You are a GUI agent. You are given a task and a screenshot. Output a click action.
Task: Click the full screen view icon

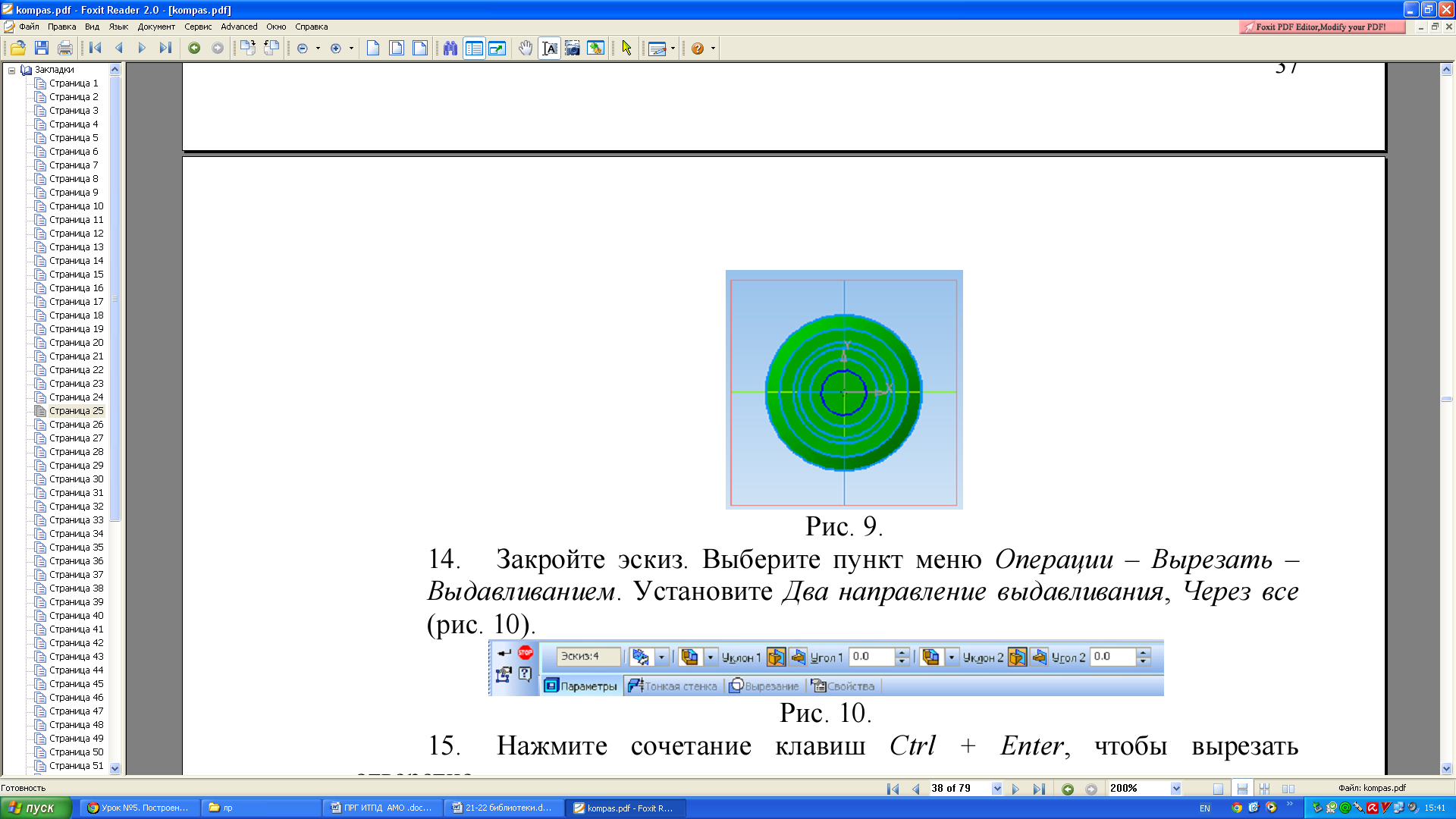click(x=497, y=49)
